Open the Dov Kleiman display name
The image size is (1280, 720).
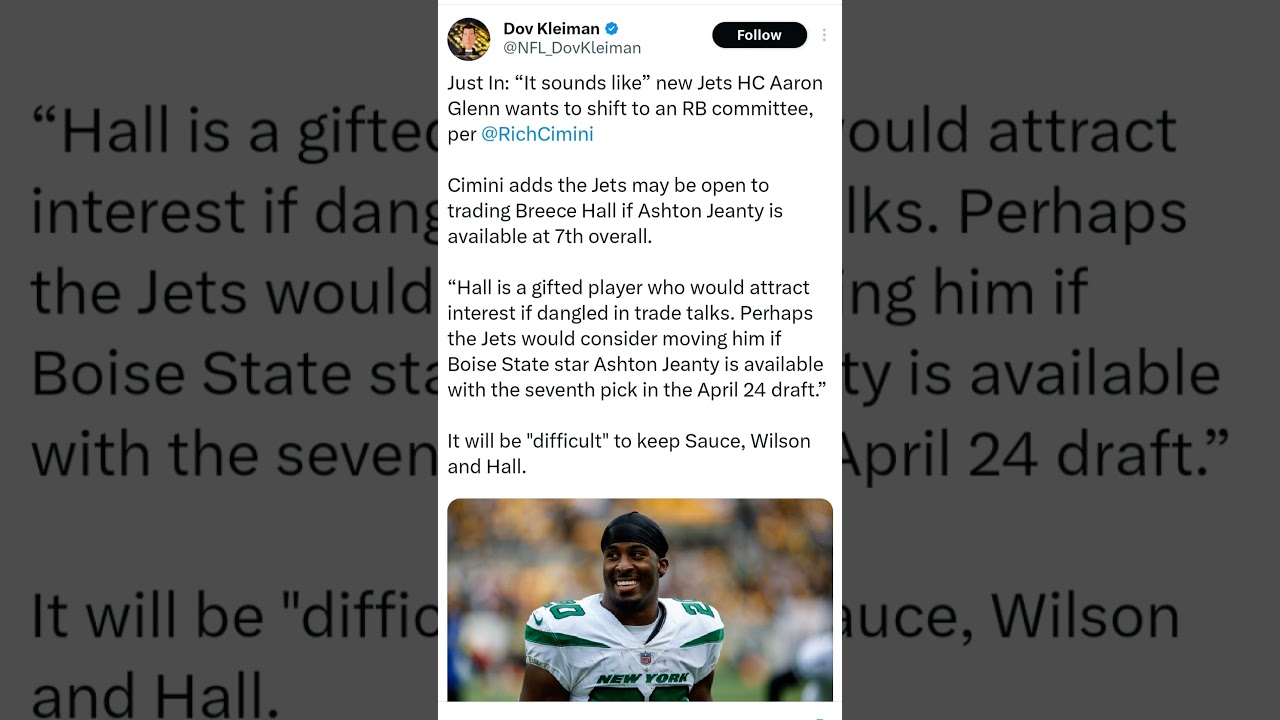[551, 29]
